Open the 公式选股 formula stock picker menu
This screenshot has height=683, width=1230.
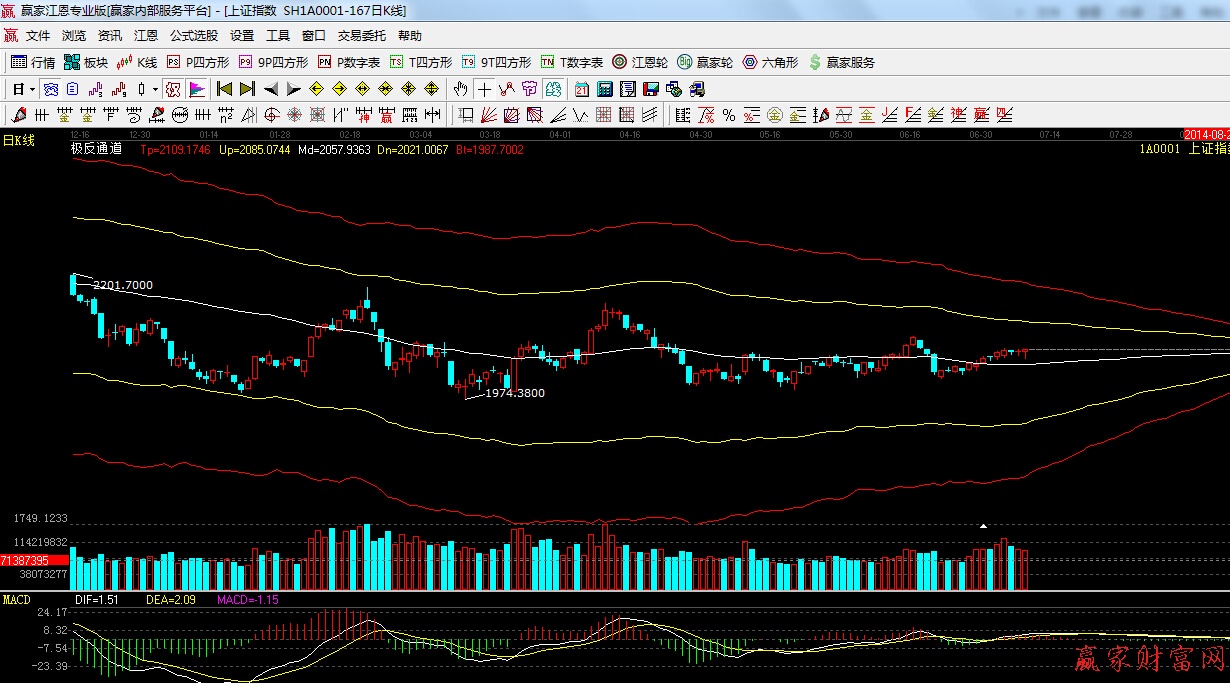(193, 35)
